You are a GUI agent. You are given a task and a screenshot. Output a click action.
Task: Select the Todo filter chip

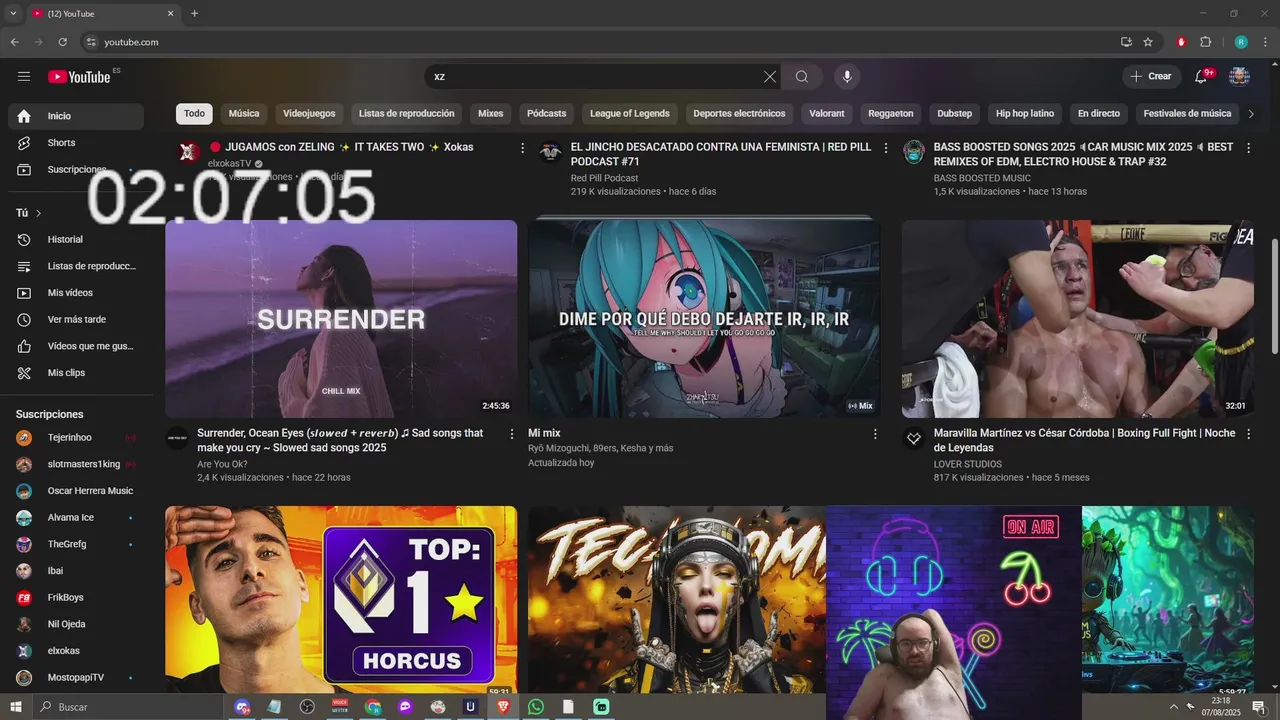pyautogui.click(x=194, y=114)
